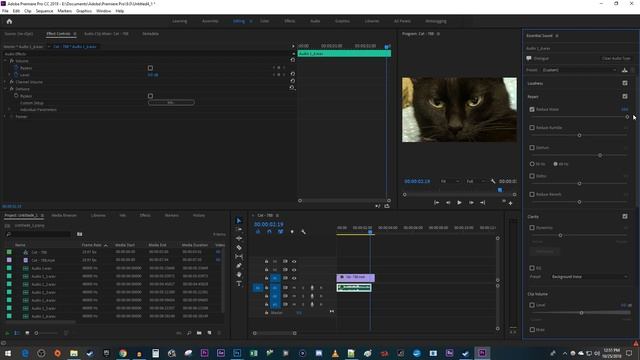Adjust the Reduce Rumble slider handle
The height and width of the screenshot is (360, 640).
(579, 136)
